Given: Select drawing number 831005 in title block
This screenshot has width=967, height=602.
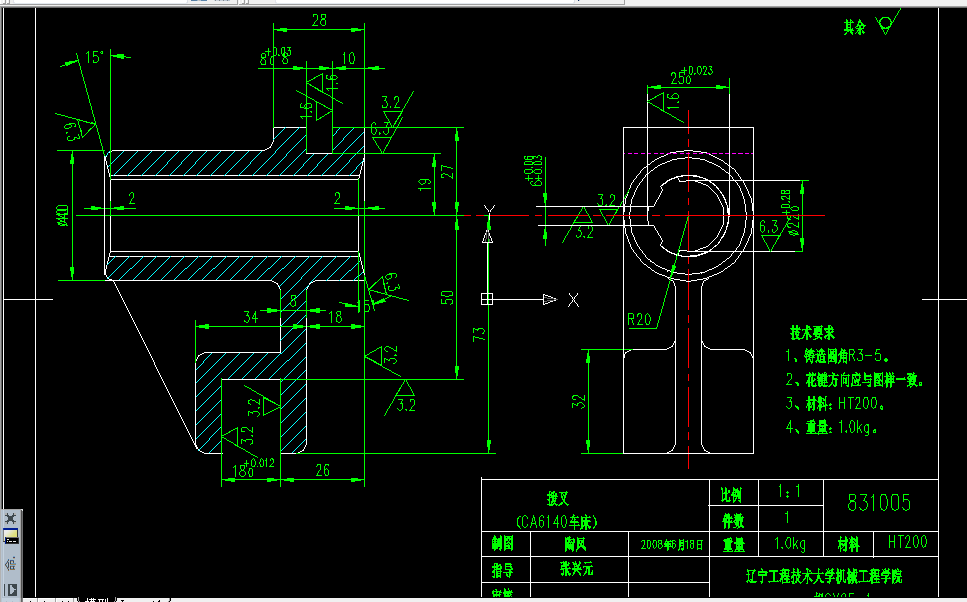Looking at the screenshot, I should pos(879,503).
